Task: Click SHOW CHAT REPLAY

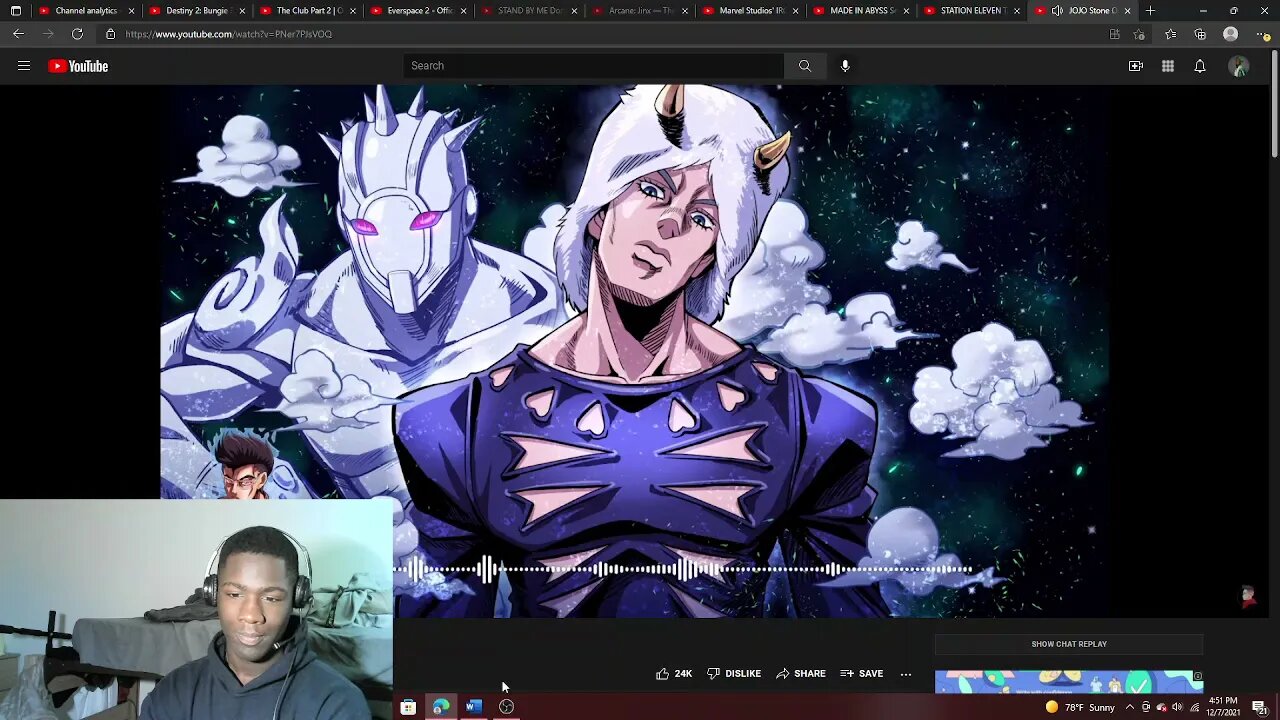Action: click(x=1069, y=644)
